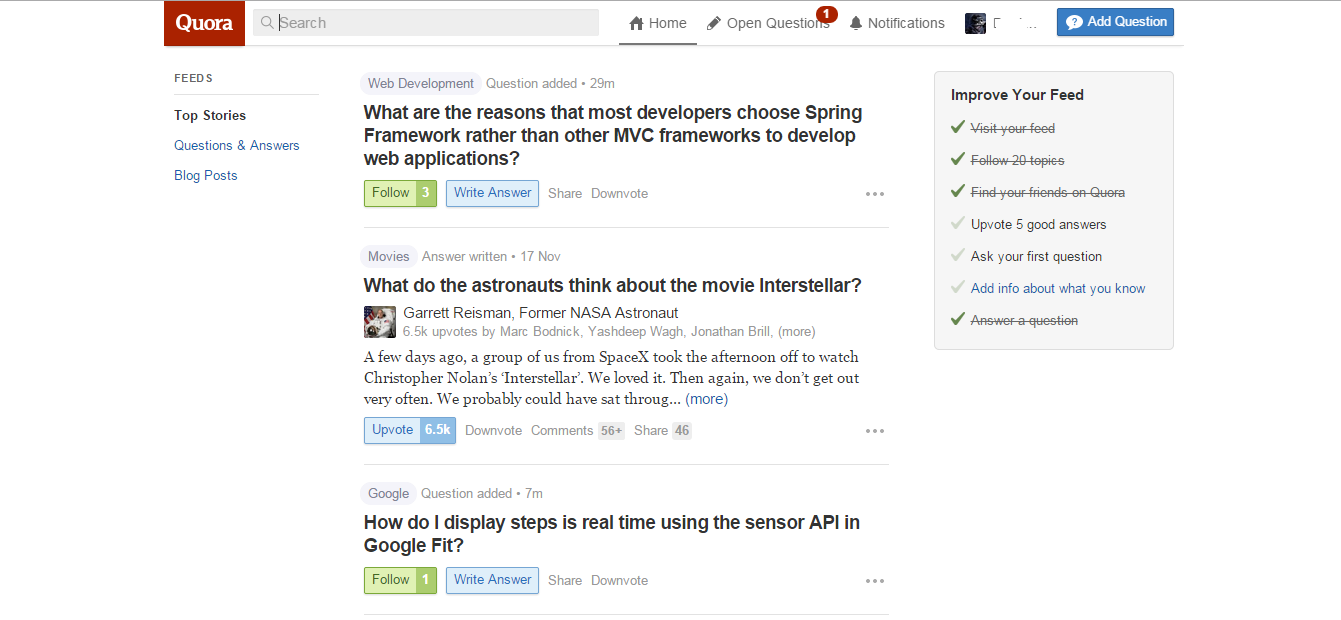Expand the truncated Interstellar answer with (more)

pyautogui.click(x=706, y=399)
